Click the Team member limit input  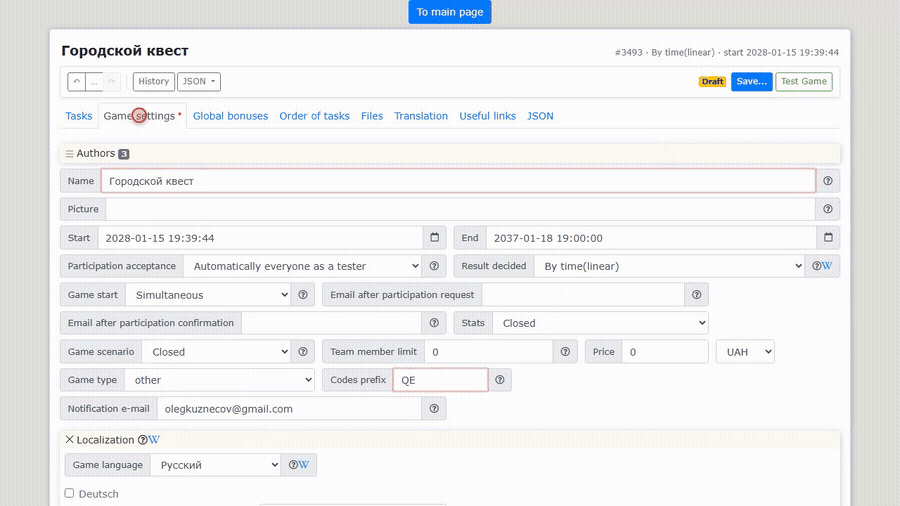[x=489, y=352]
